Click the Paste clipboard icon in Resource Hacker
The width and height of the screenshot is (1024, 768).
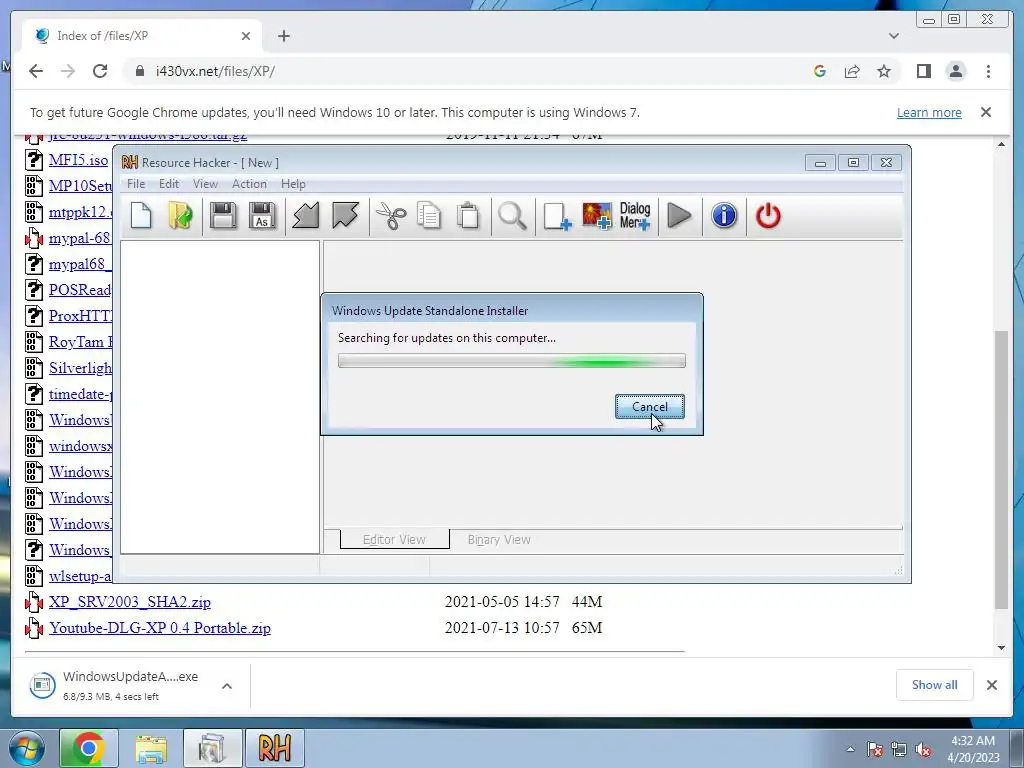pyautogui.click(x=468, y=216)
